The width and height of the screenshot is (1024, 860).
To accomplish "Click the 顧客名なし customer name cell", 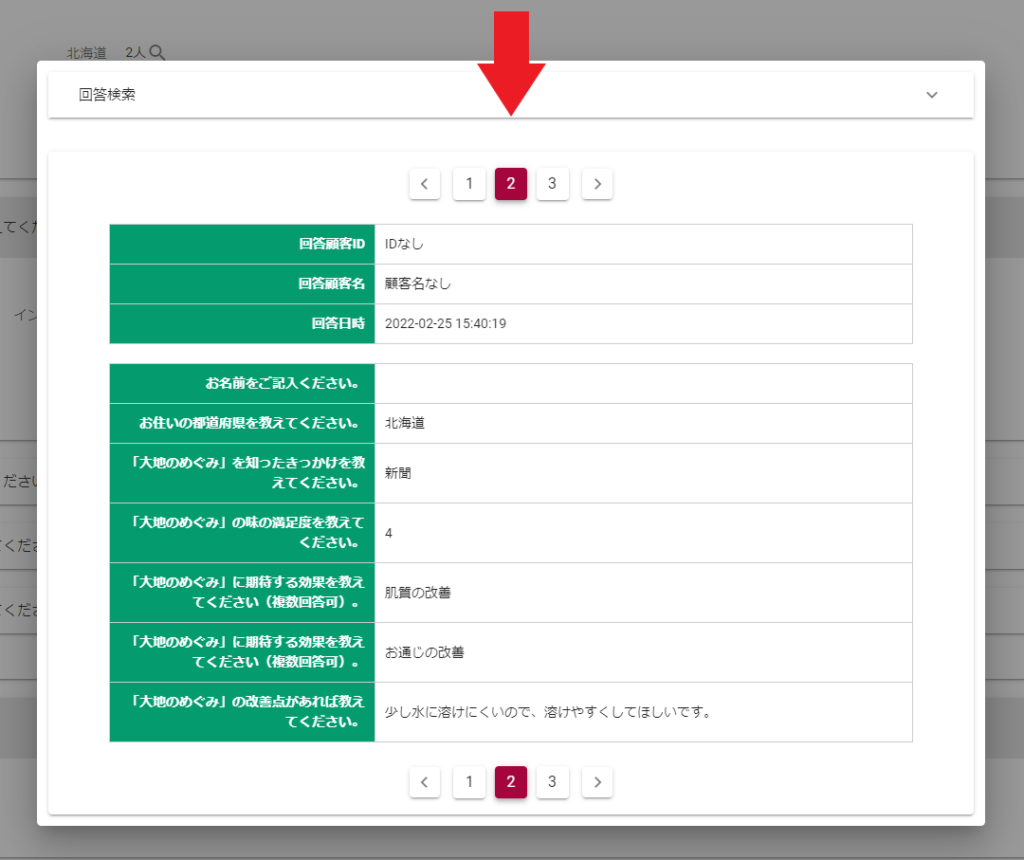I will [x=418, y=284].
